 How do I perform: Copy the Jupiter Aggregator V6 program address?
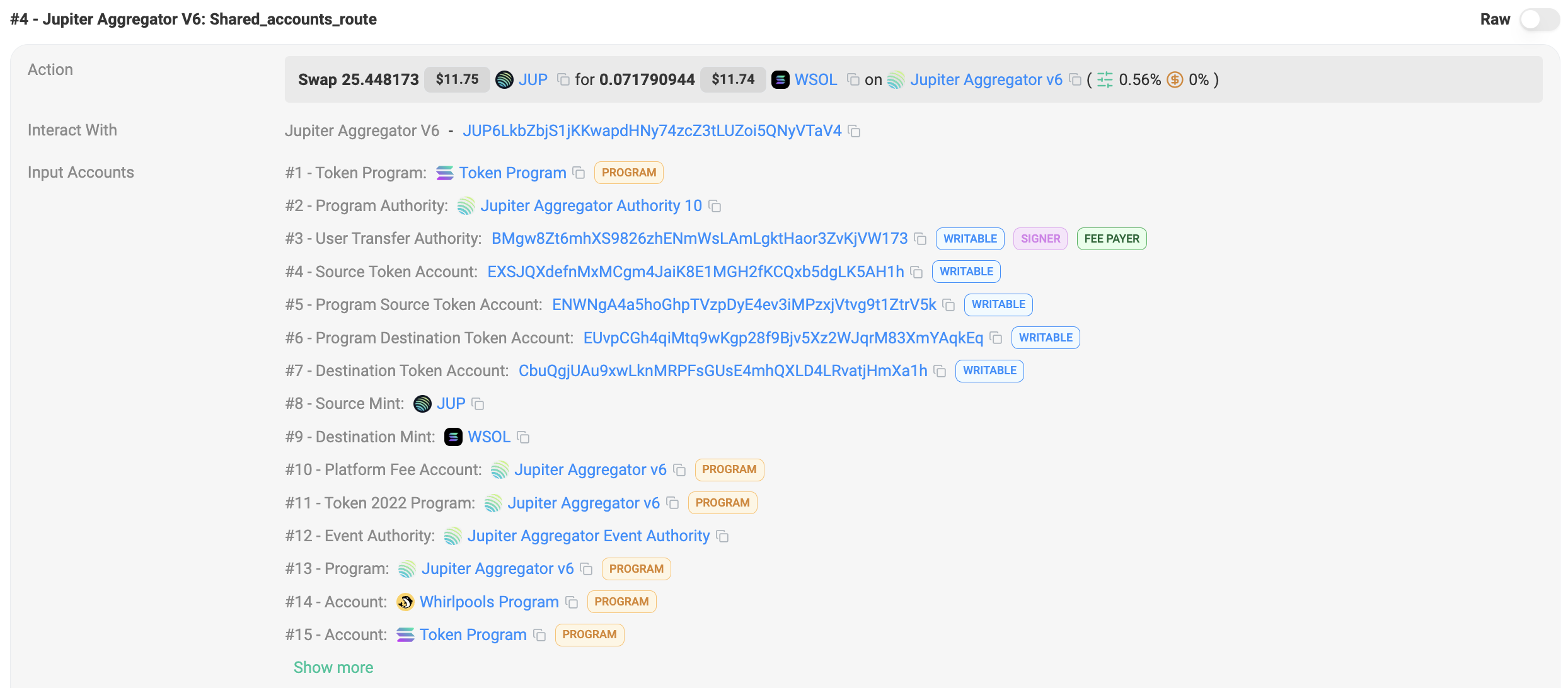point(855,131)
